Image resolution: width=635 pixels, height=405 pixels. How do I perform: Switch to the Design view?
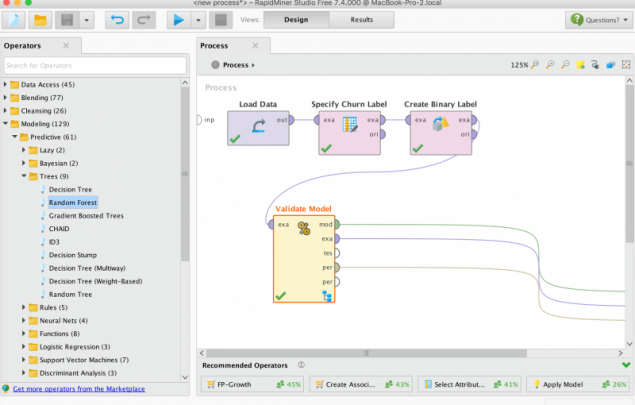(x=296, y=19)
